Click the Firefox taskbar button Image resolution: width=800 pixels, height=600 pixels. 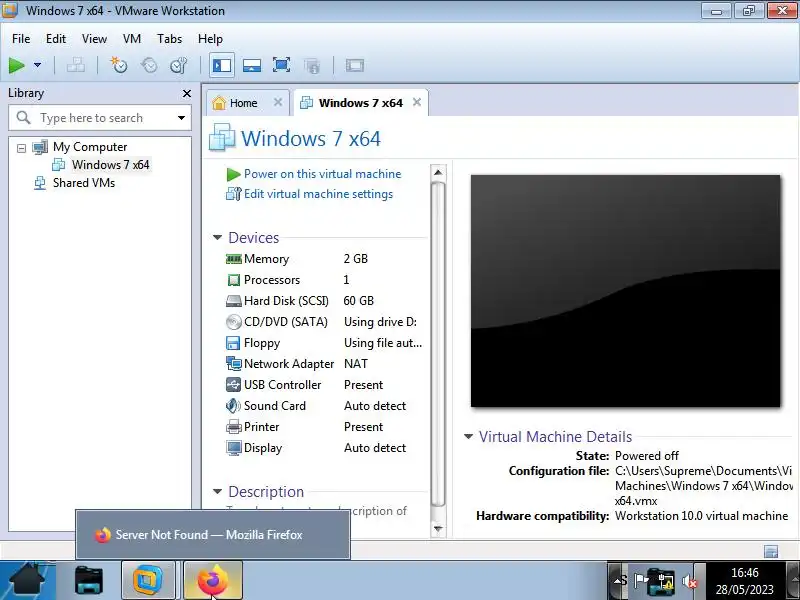(x=213, y=580)
